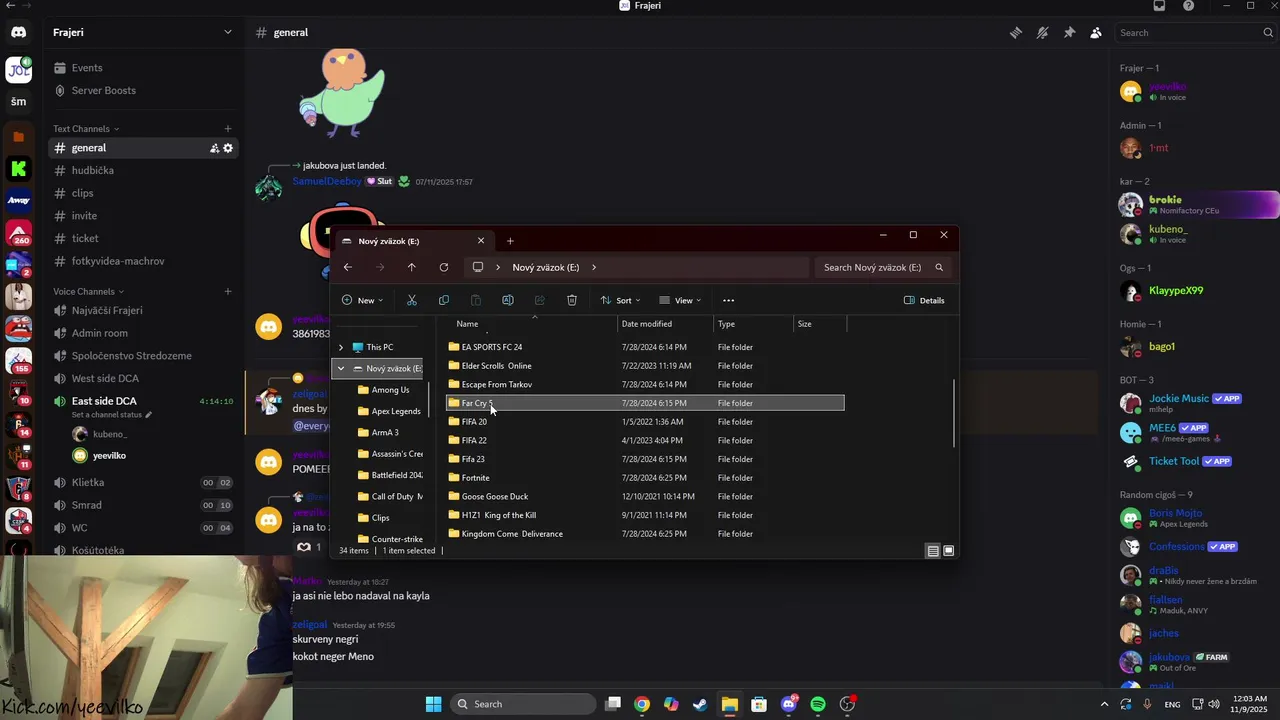Select the Goose Goose Duck folder
This screenshot has height=720, width=1280.
click(x=645, y=496)
